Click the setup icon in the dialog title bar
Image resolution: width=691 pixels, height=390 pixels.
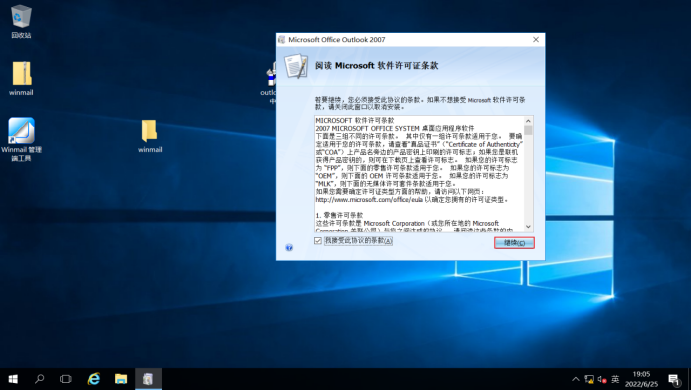[x=282, y=40]
